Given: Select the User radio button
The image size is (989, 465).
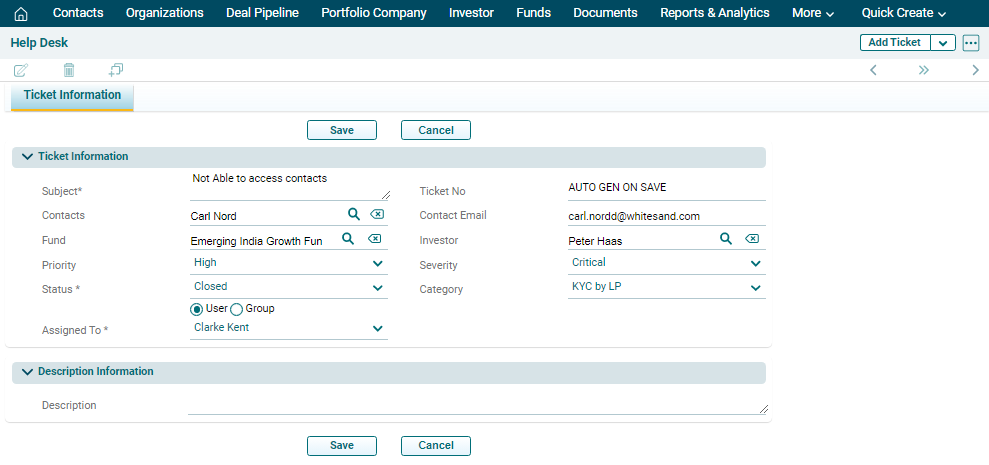Looking at the screenshot, I should point(197,309).
